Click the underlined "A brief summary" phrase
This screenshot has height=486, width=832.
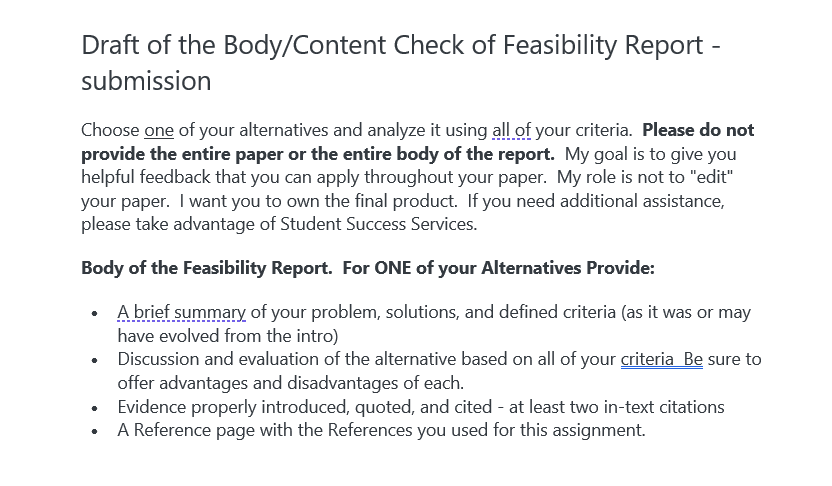tap(181, 313)
